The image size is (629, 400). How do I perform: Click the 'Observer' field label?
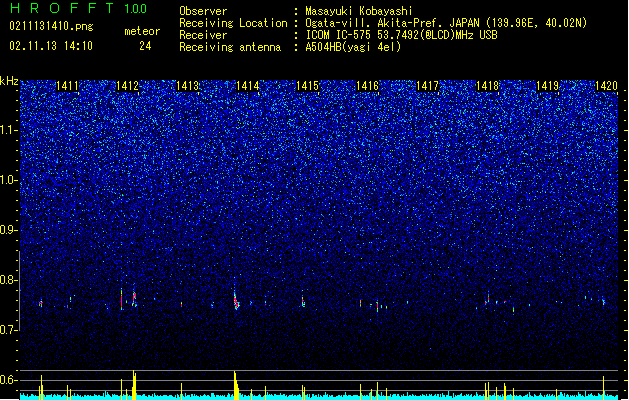click(203, 11)
